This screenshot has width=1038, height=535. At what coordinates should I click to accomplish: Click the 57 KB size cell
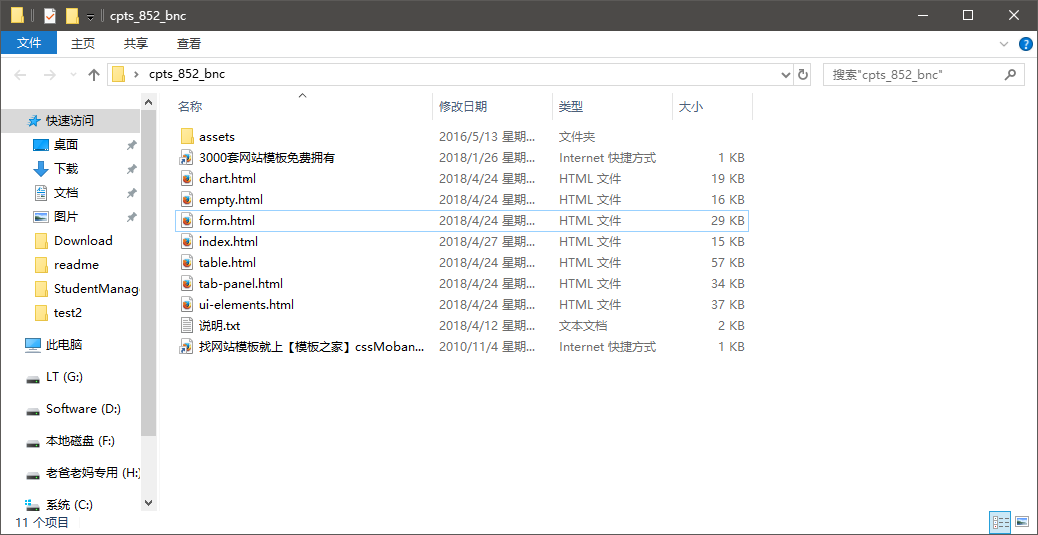click(x=728, y=263)
